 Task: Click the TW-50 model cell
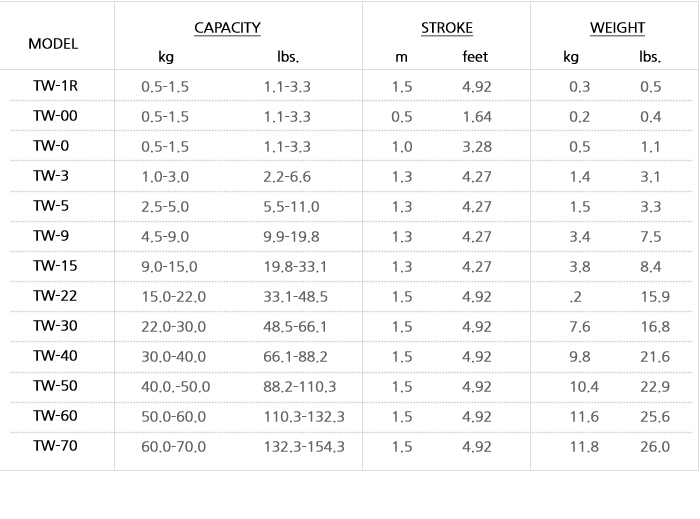coord(55,386)
